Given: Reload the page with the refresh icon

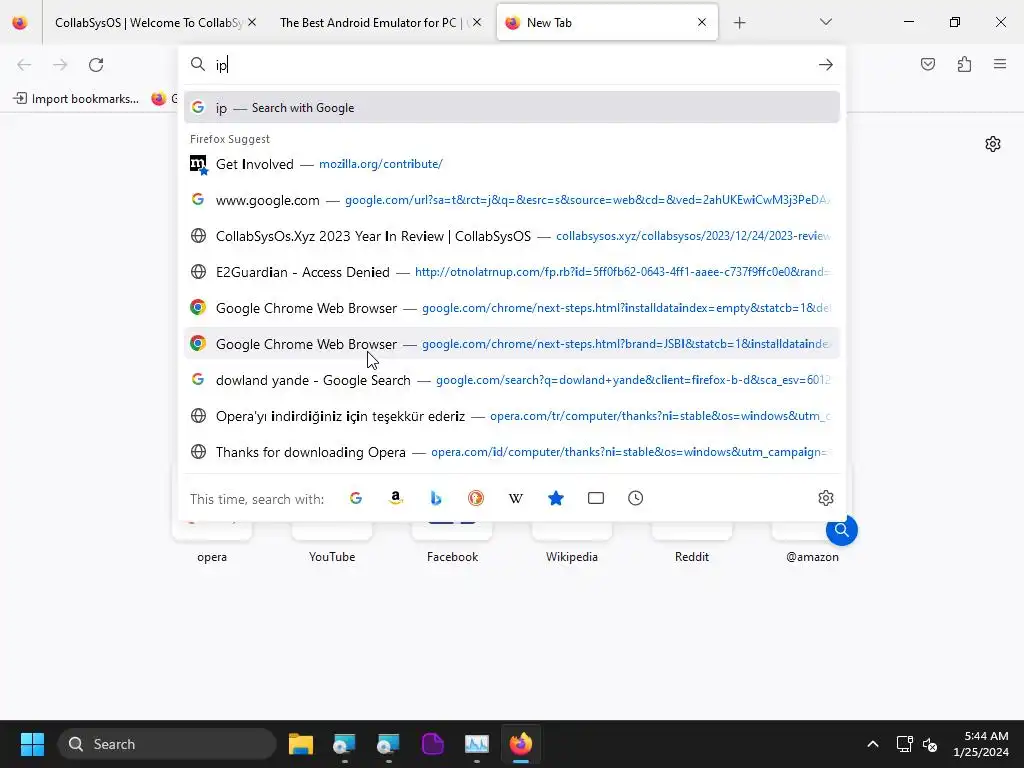Looking at the screenshot, I should point(96,65).
